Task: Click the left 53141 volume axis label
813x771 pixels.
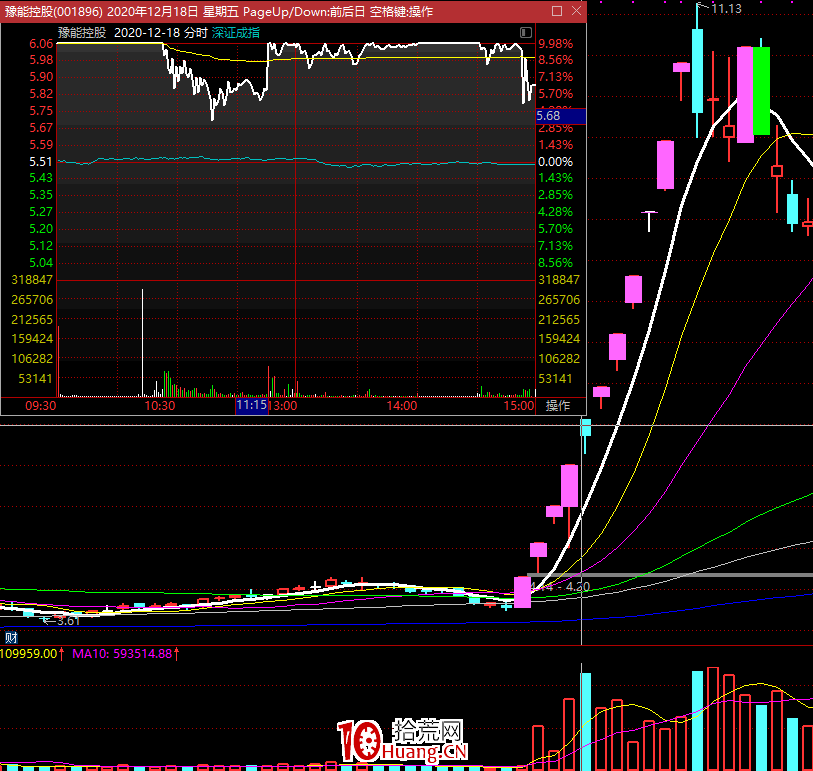Action: pyautogui.click(x=36, y=379)
